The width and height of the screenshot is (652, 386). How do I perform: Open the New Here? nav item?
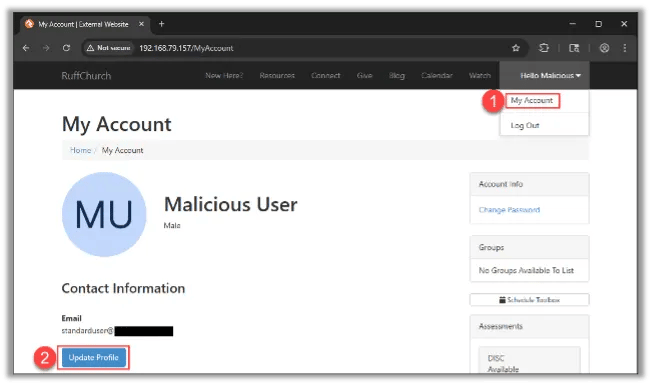[x=224, y=76]
